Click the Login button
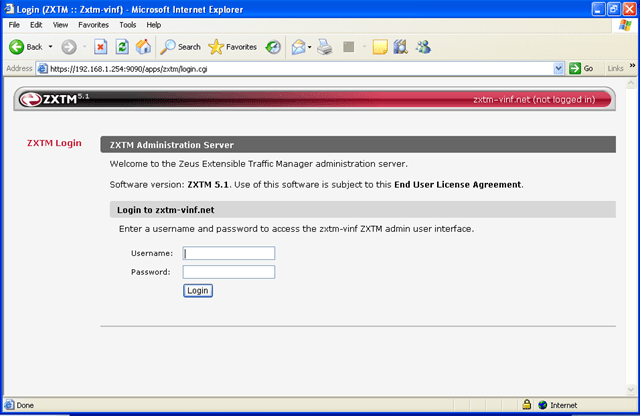The image size is (640, 416). pos(197,290)
